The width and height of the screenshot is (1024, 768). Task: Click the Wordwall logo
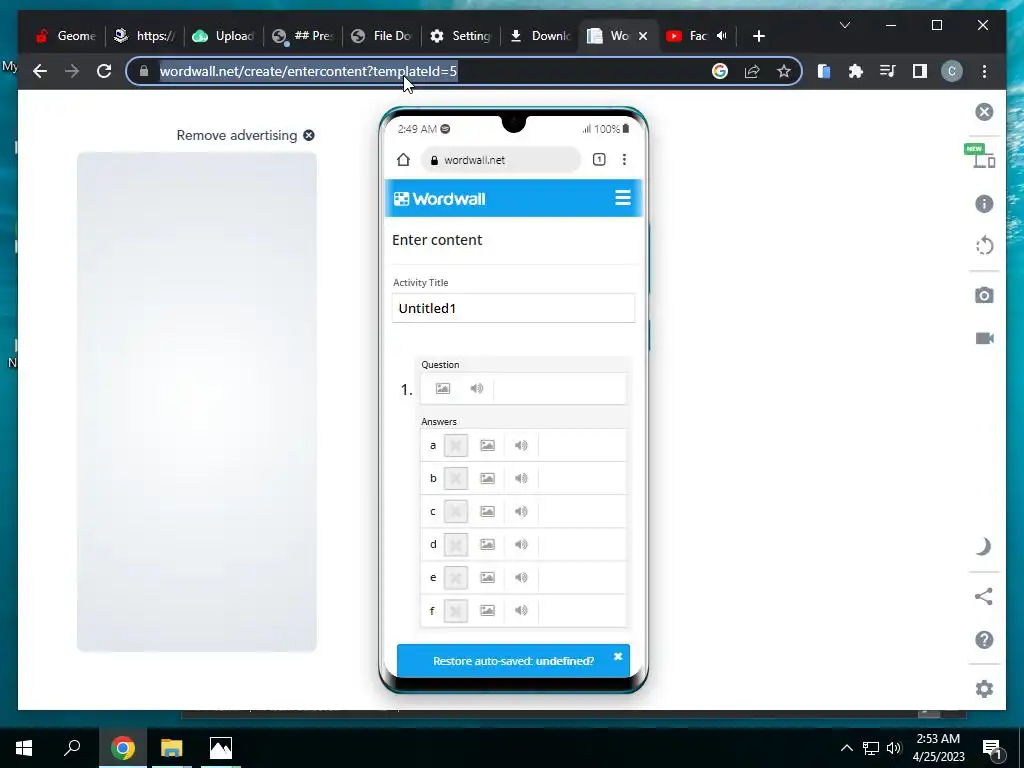pos(440,199)
